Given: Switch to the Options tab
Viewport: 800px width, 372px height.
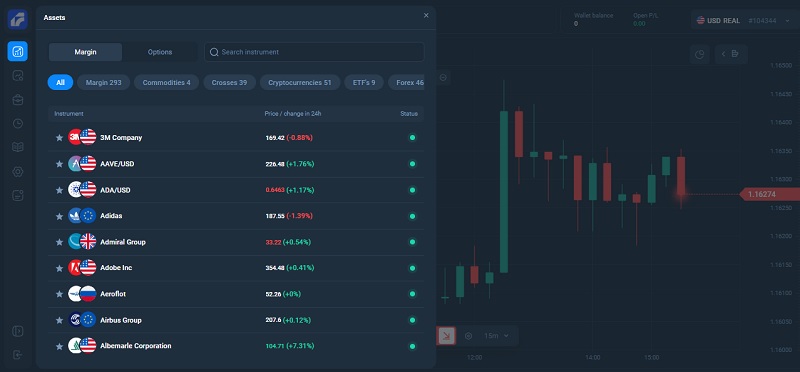Looking at the screenshot, I should click(x=160, y=52).
